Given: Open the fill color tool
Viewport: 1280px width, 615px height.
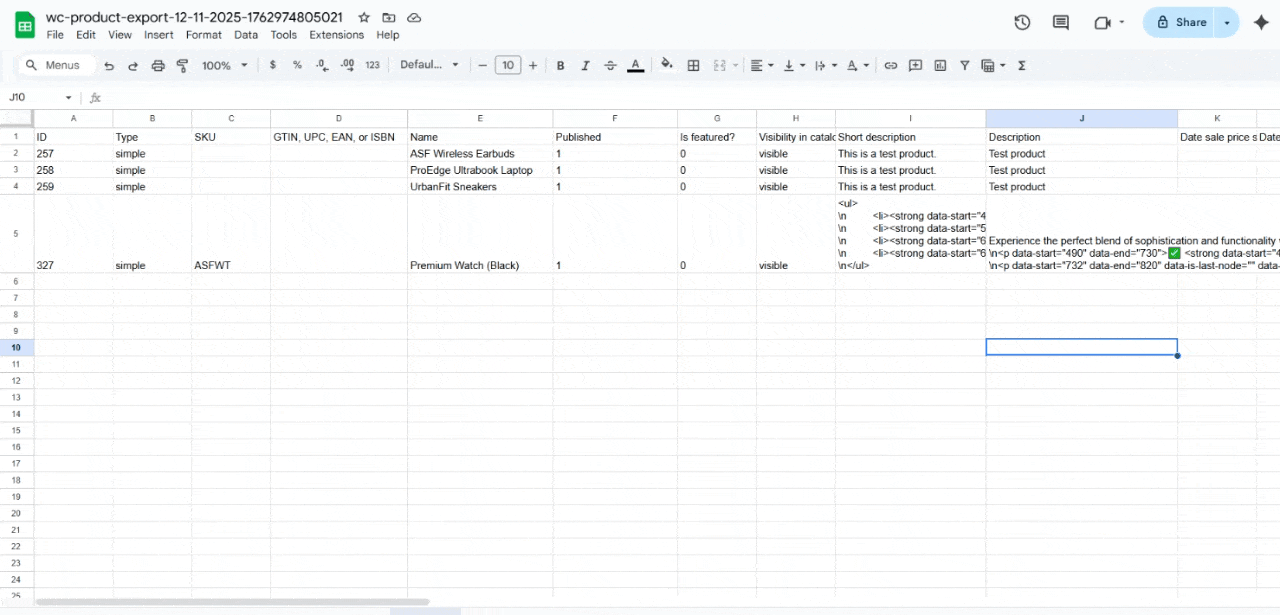Looking at the screenshot, I should point(667,65).
